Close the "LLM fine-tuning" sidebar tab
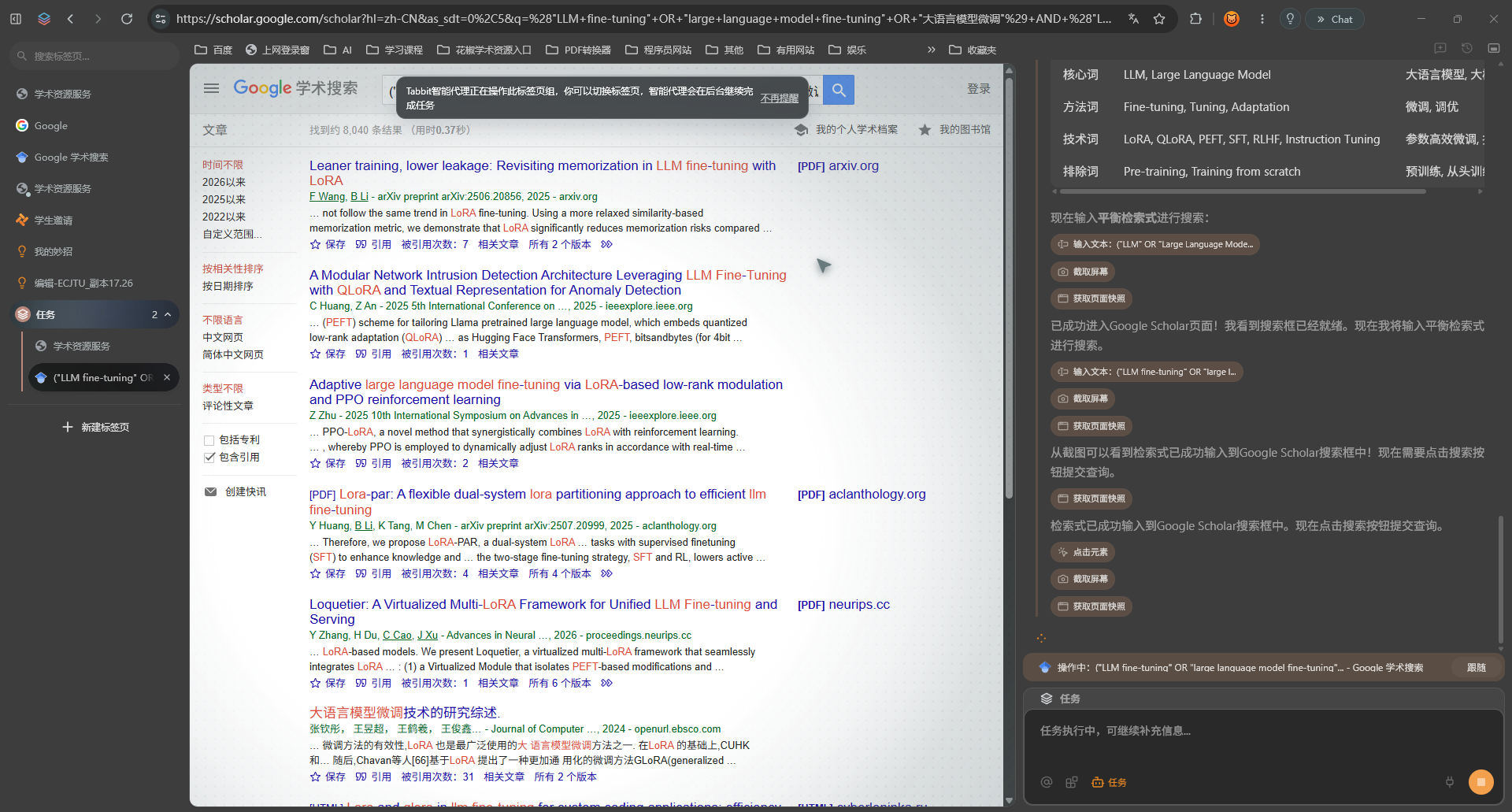The width and height of the screenshot is (1512, 812). (167, 377)
